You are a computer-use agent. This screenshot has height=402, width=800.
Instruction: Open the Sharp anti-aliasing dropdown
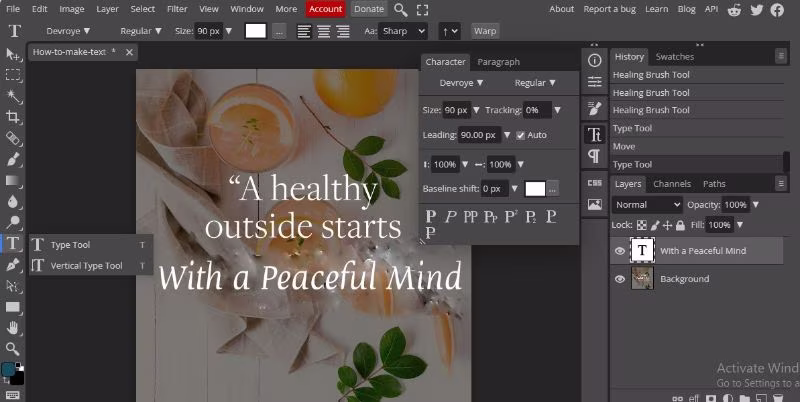(x=403, y=31)
